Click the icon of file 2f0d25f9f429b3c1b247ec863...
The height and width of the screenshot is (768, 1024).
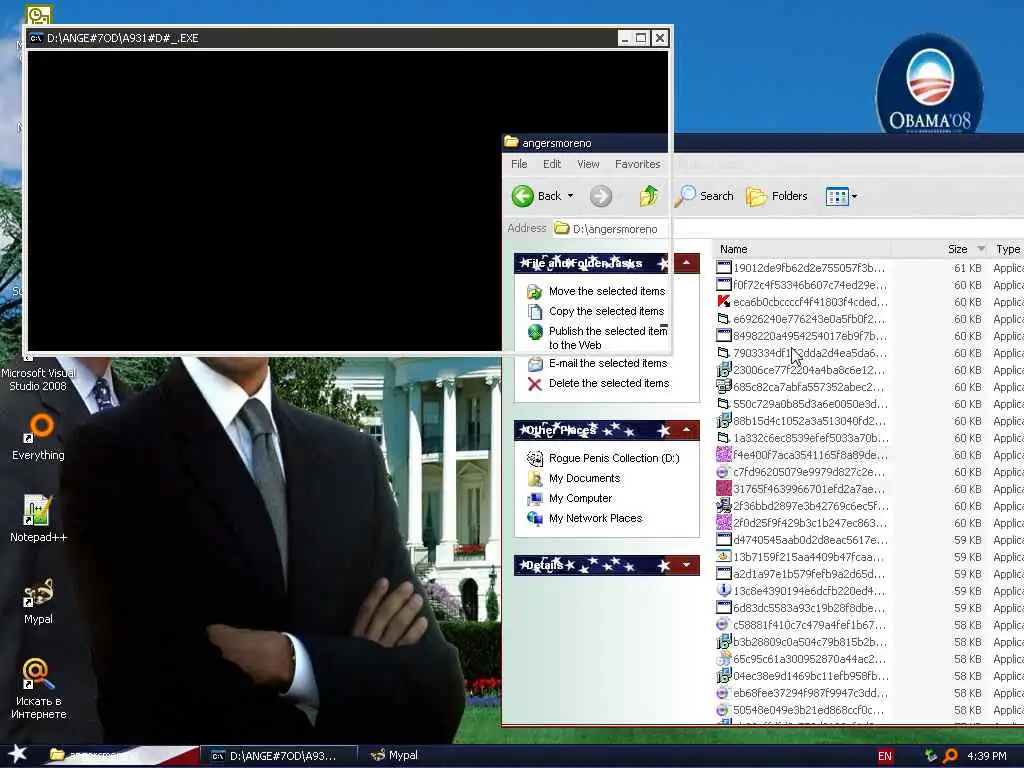click(x=724, y=522)
